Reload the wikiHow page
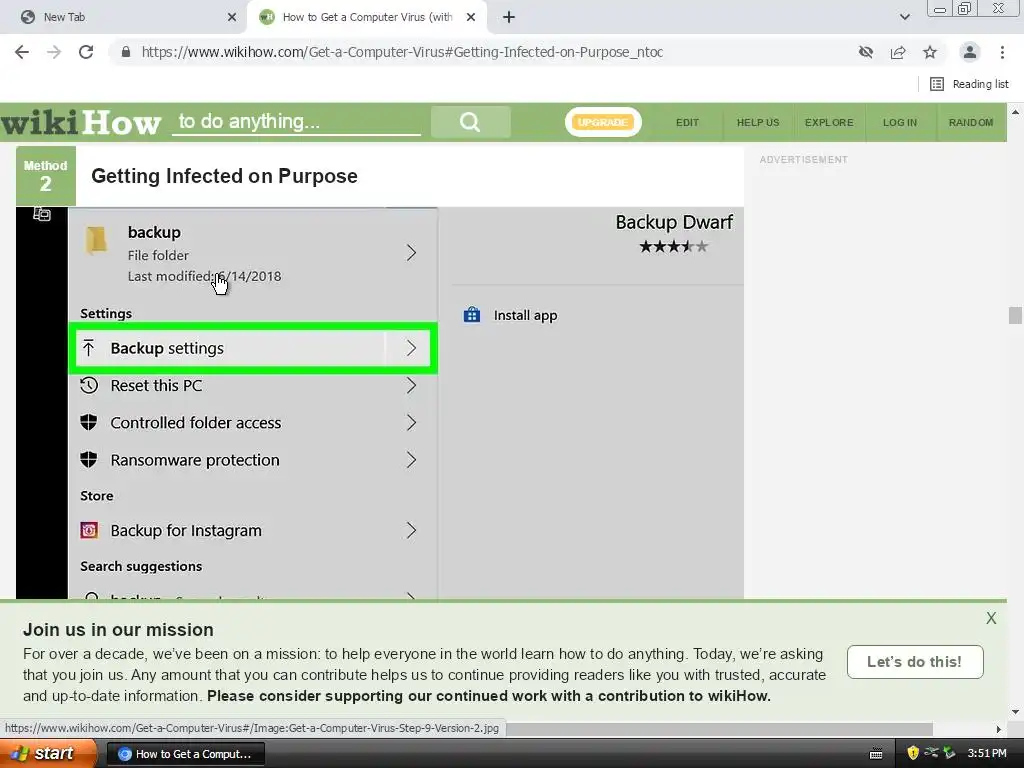1024x768 pixels. click(x=86, y=52)
